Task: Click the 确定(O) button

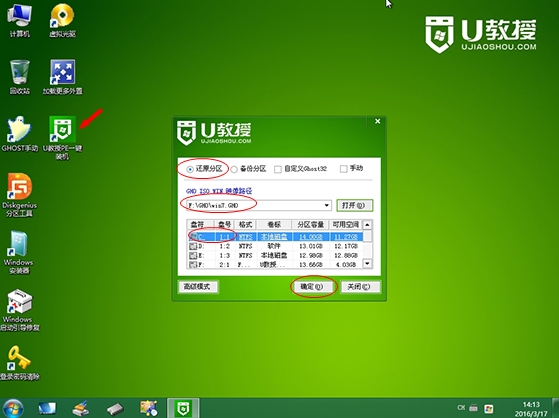Action: pyautogui.click(x=312, y=287)
